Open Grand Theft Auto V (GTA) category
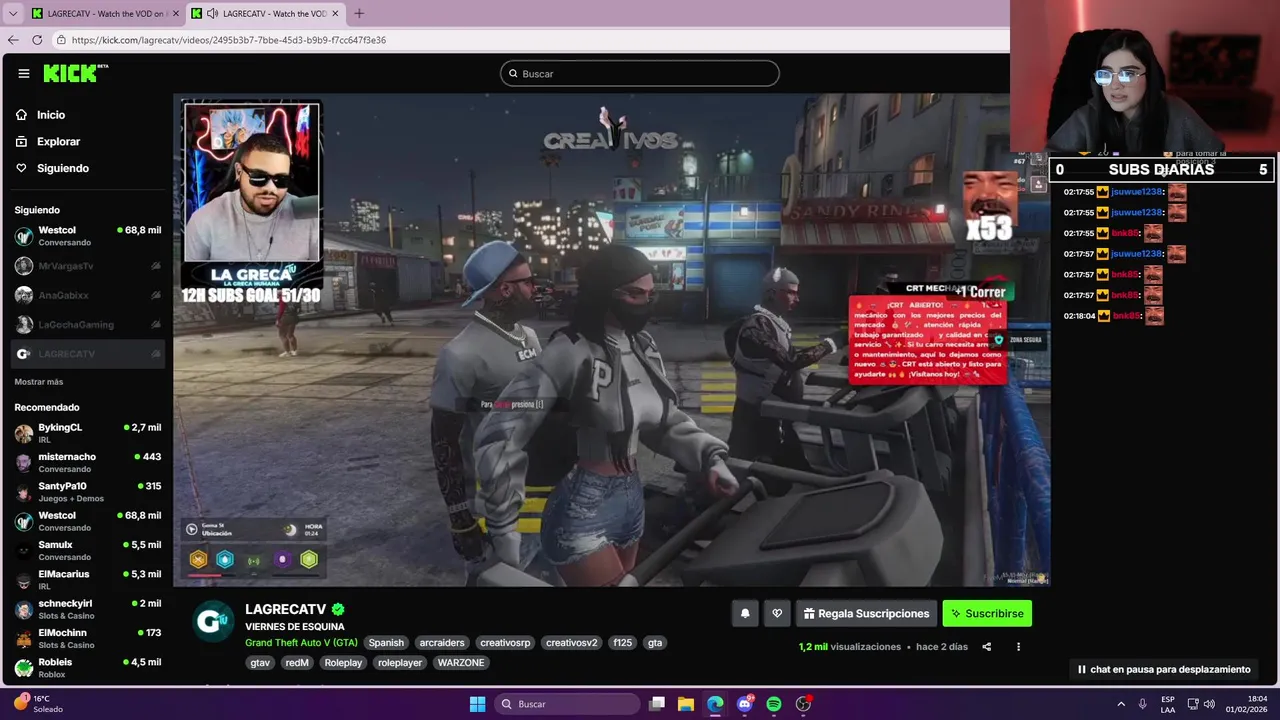The height and width of the screenshot is (720, 1280). pos(301,643)
